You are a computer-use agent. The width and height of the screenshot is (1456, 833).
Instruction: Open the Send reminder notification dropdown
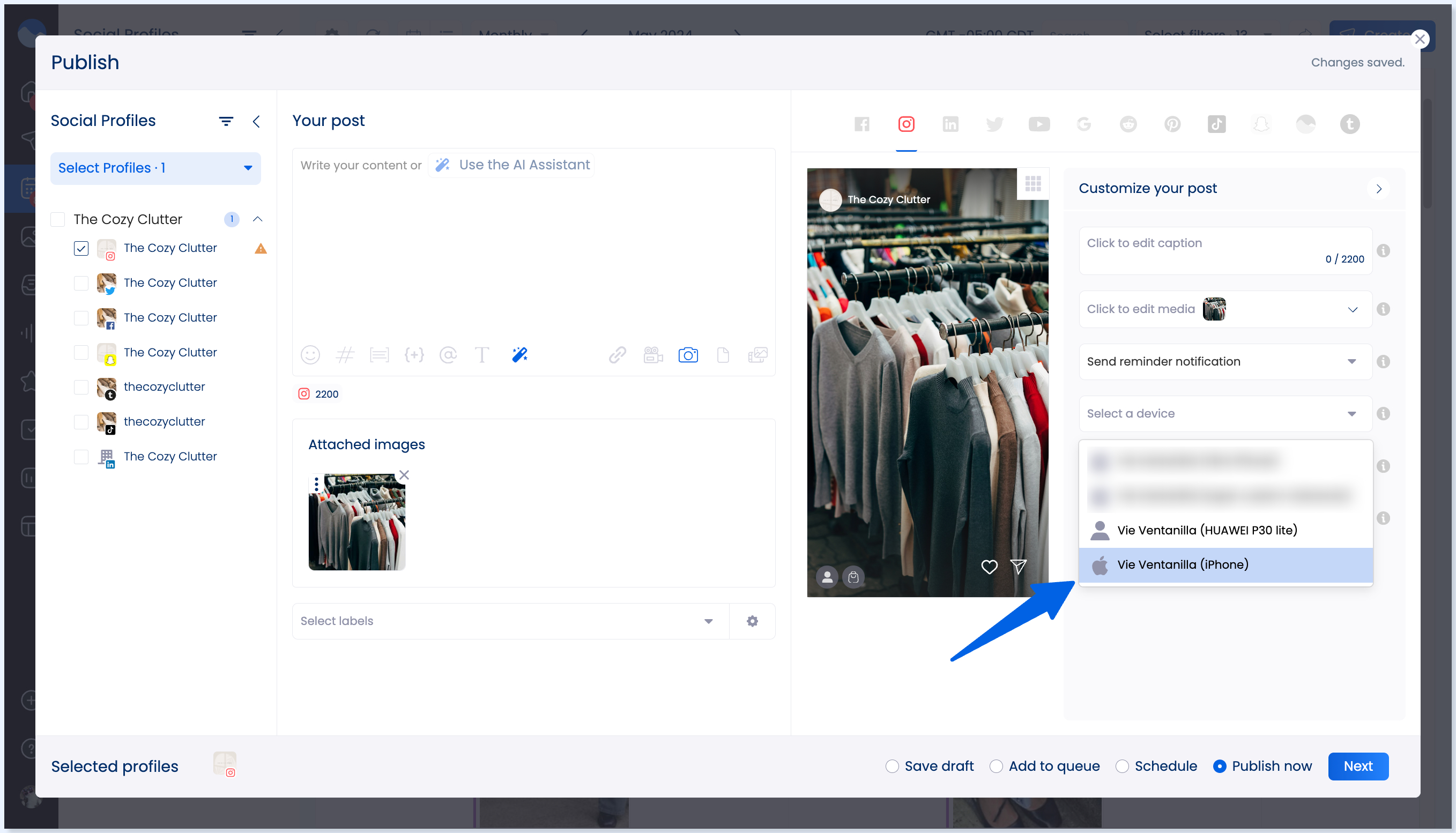coord(1225,362)
